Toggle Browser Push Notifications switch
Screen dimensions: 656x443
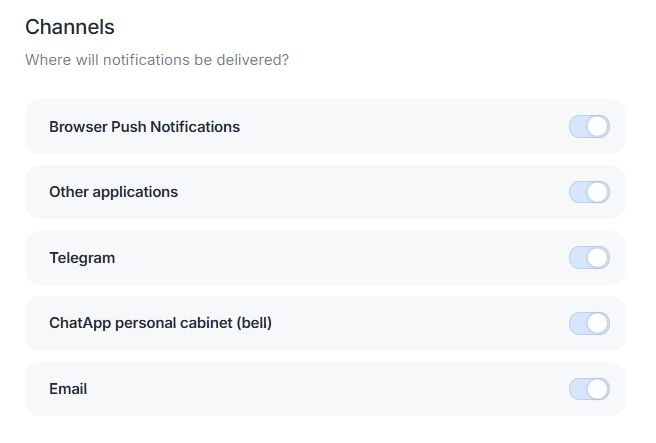(589, 127)
